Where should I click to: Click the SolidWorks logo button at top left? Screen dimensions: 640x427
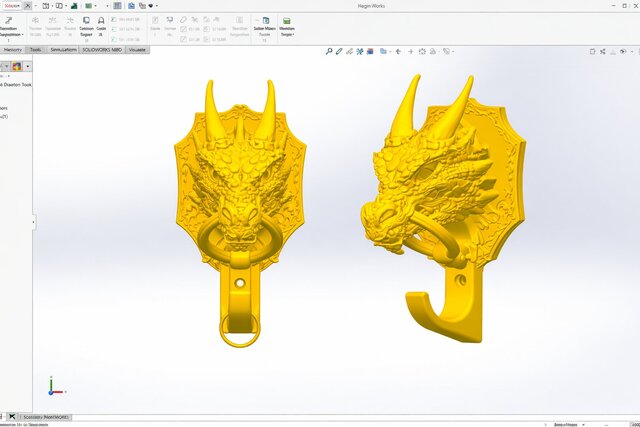click(12, 6)
